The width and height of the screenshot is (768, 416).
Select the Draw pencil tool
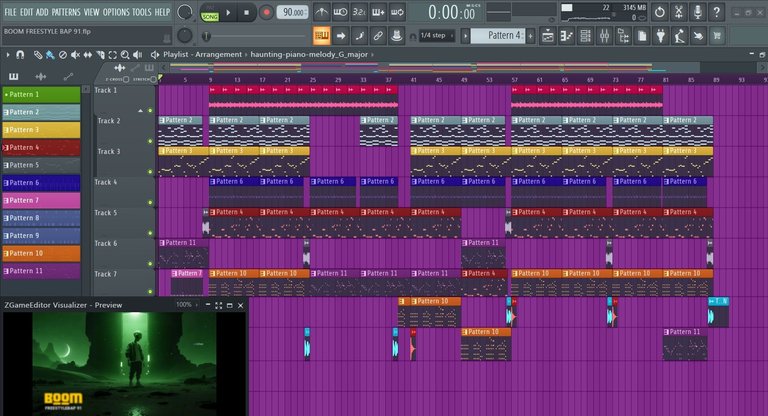tap(37, 54)
